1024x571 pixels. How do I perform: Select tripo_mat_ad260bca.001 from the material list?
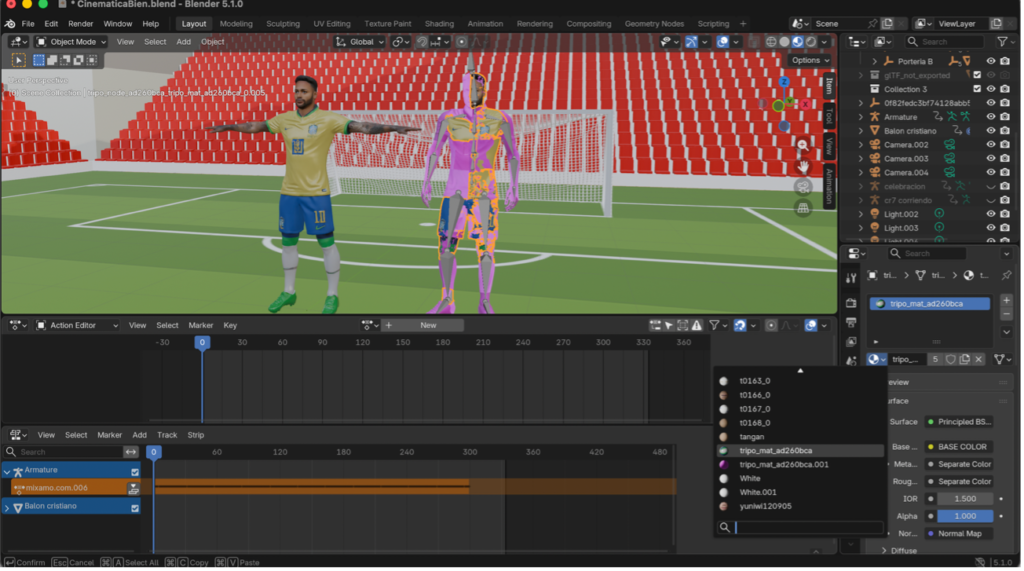(784, 465)
